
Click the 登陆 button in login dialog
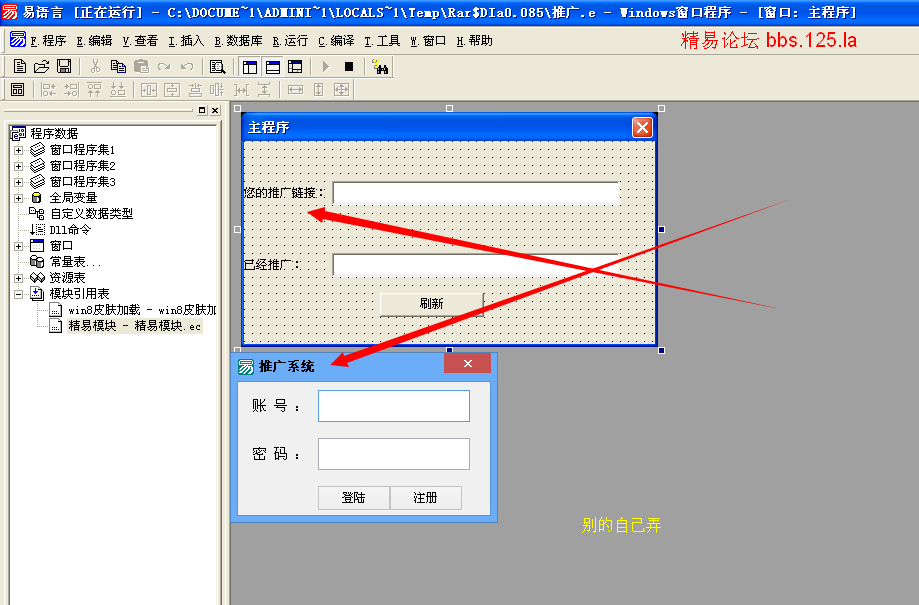tap(353, 498)
